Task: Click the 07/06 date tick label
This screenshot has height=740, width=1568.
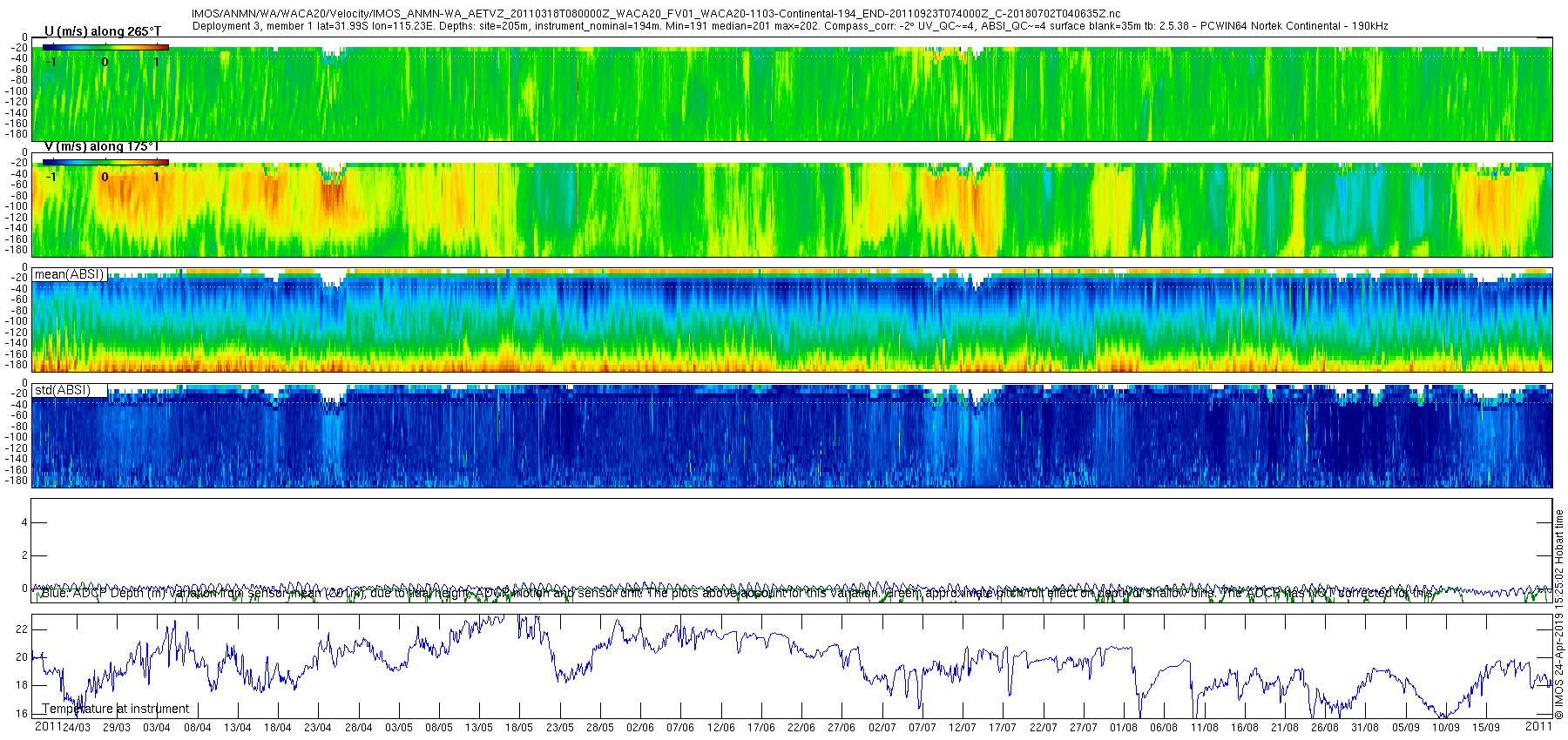Action: [x=680, y=728]
